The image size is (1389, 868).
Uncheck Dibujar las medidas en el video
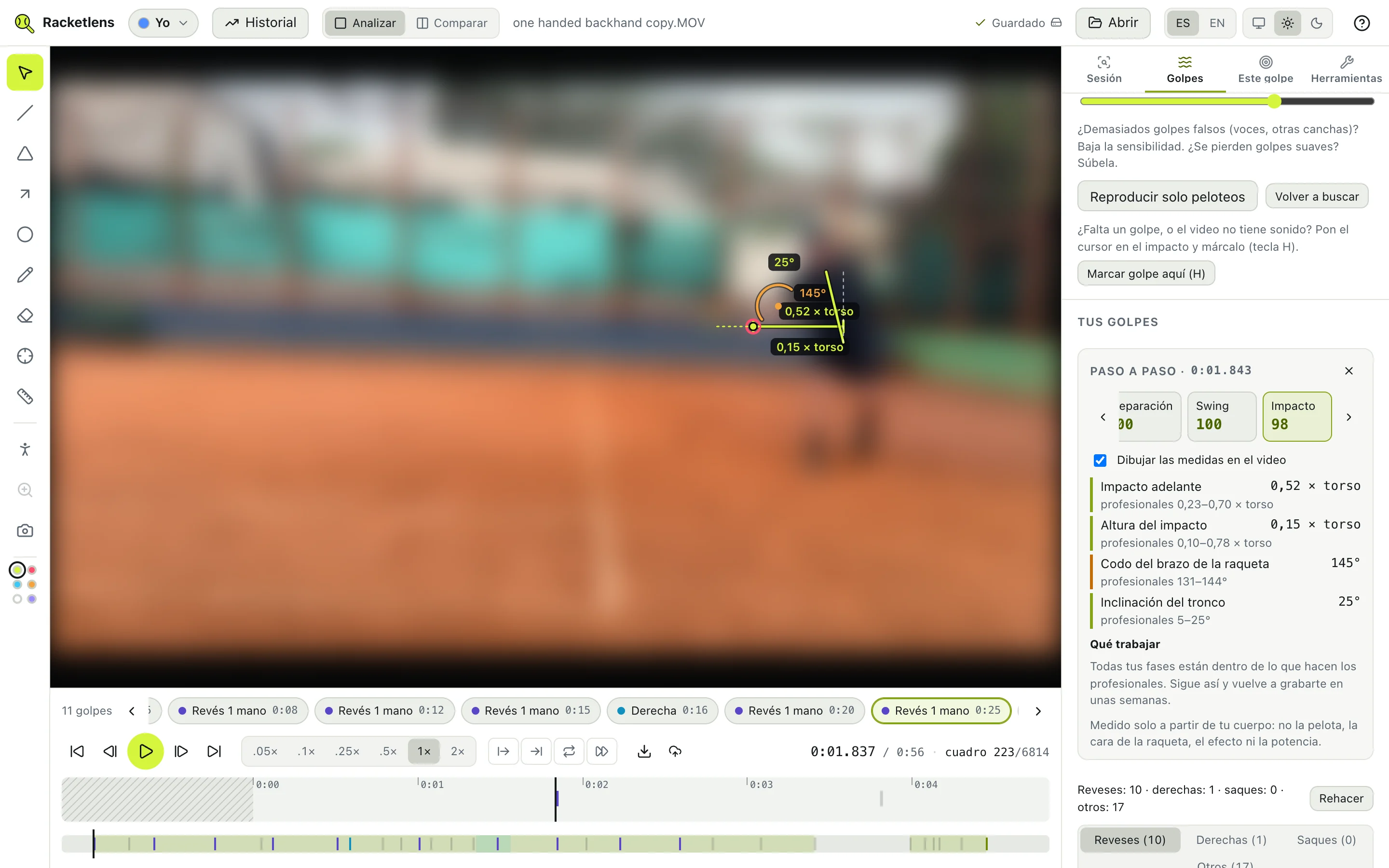pyautogui.click(x=1100, y=461)
